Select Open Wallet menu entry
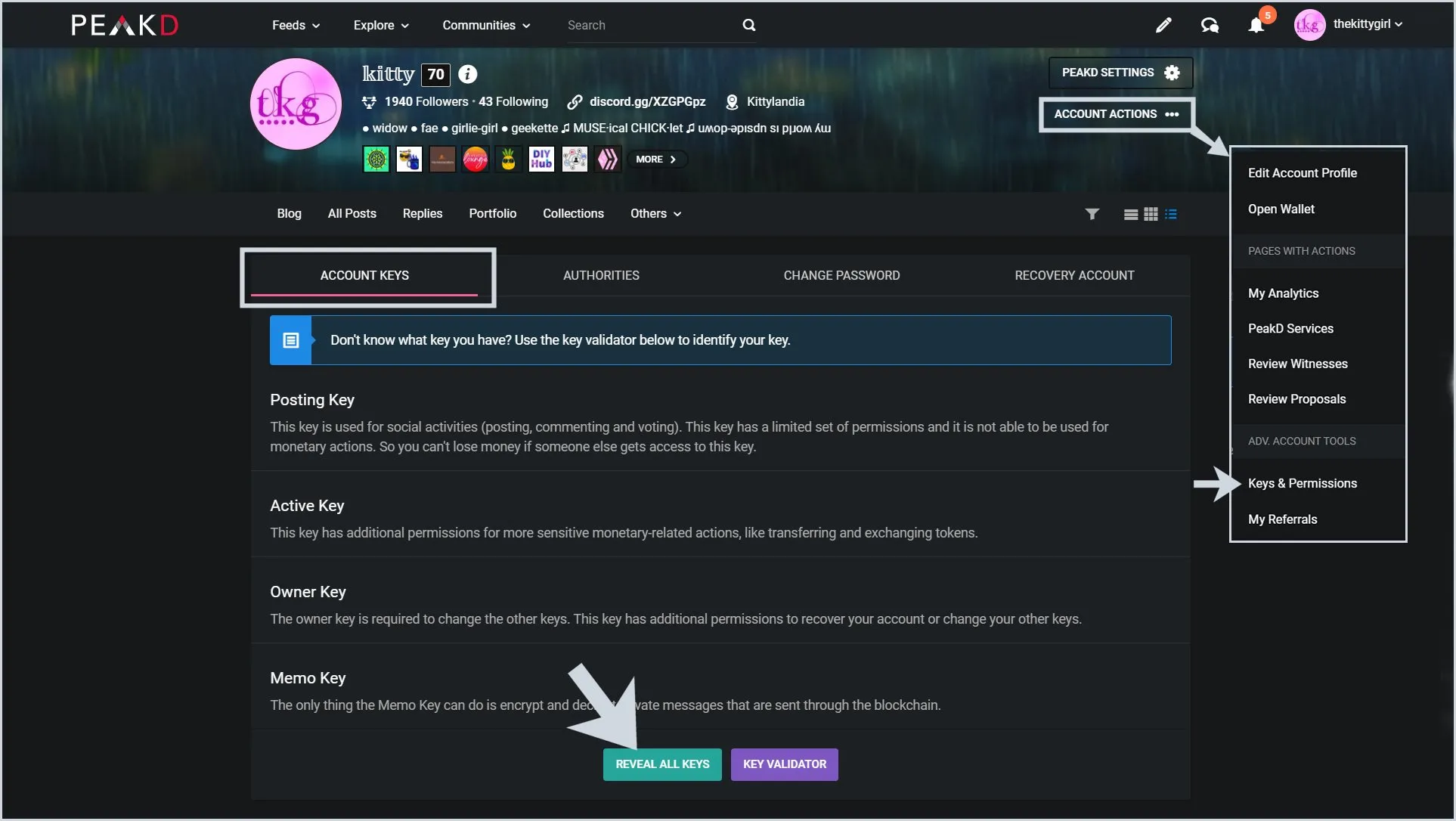This screenshot has width=1456, height=821. 1281,209
